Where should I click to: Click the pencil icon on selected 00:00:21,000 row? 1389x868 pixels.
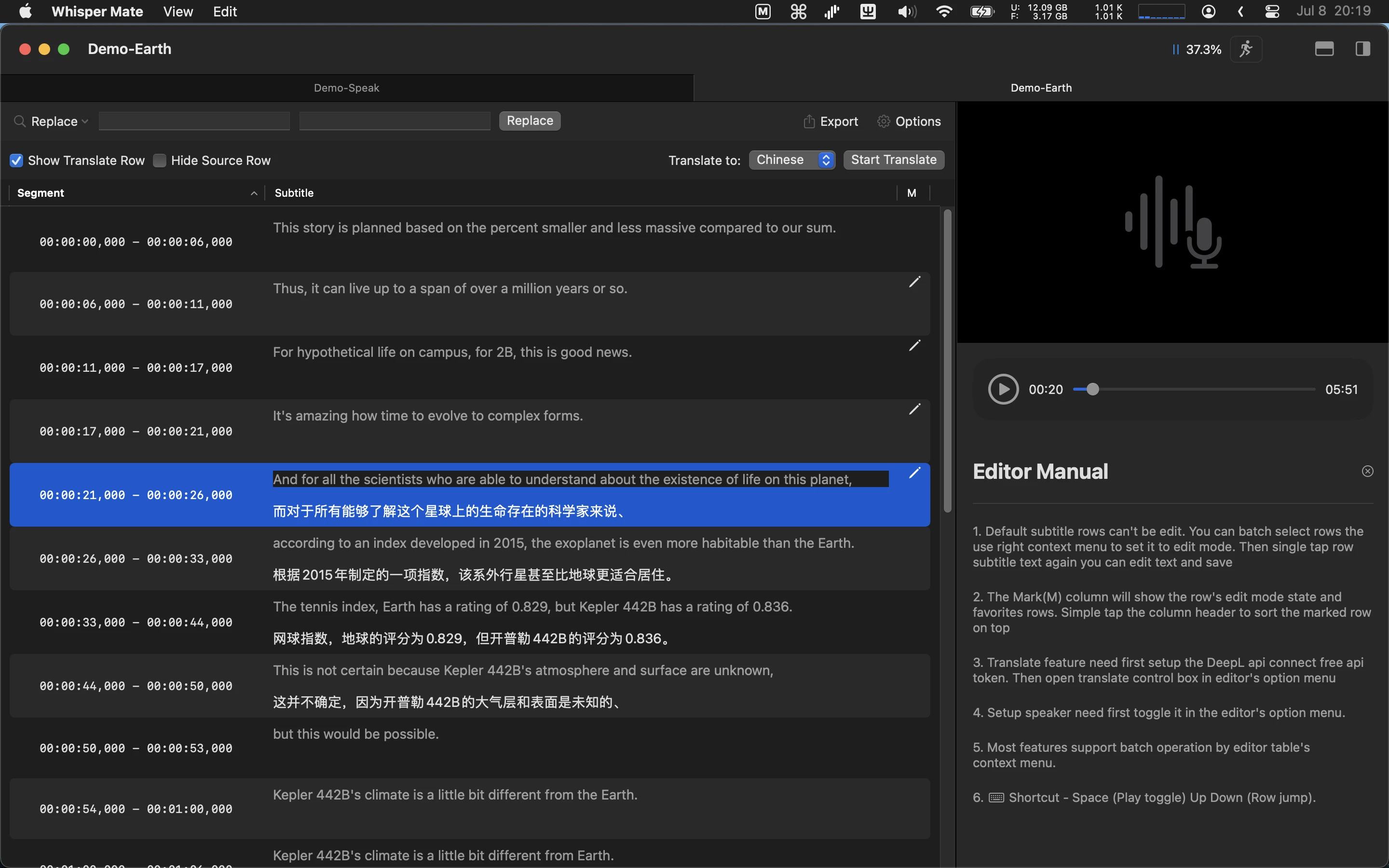click(x=915, y=473)
